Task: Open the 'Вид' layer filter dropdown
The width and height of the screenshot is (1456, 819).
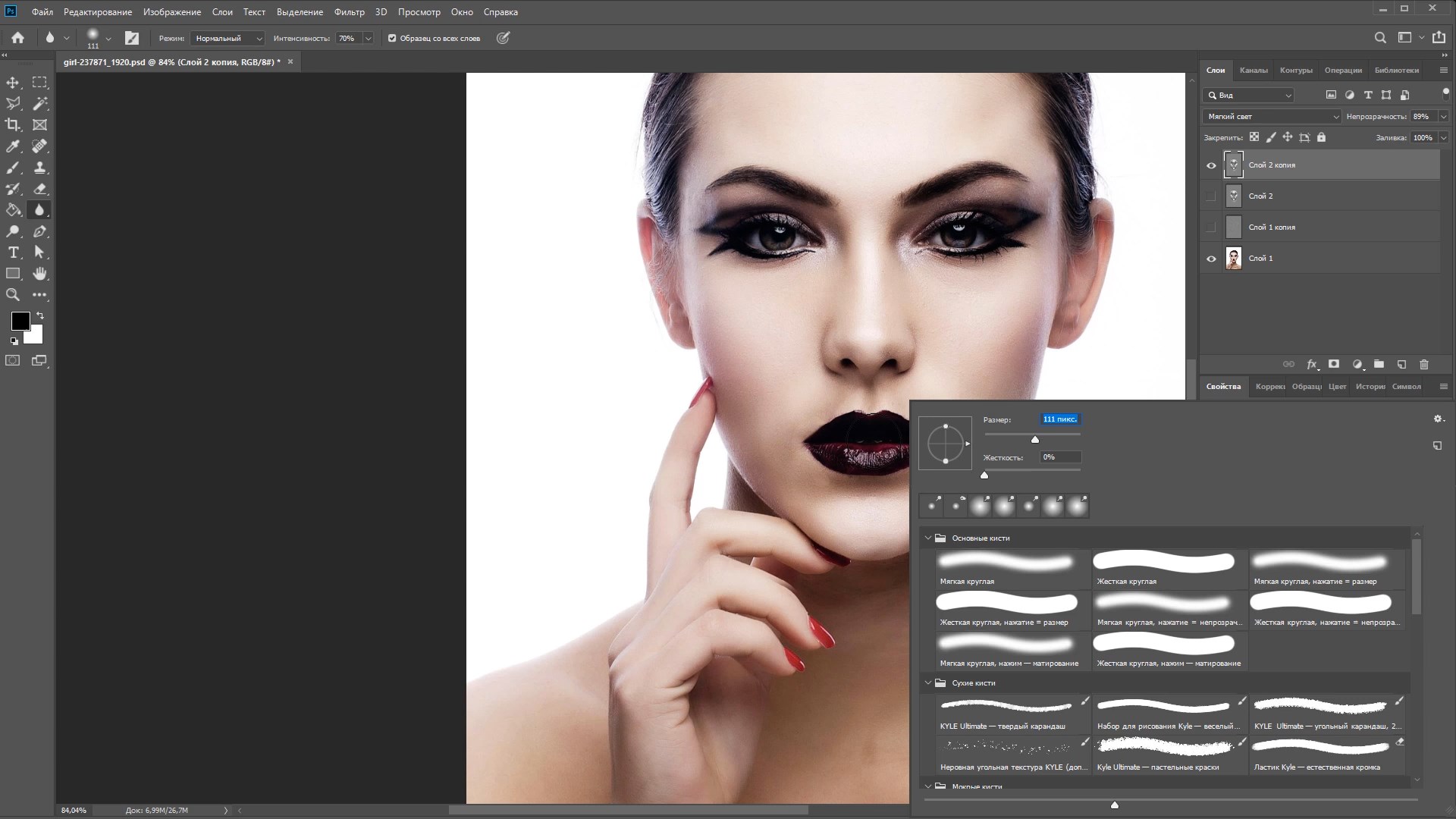Action: [1248, 96]
